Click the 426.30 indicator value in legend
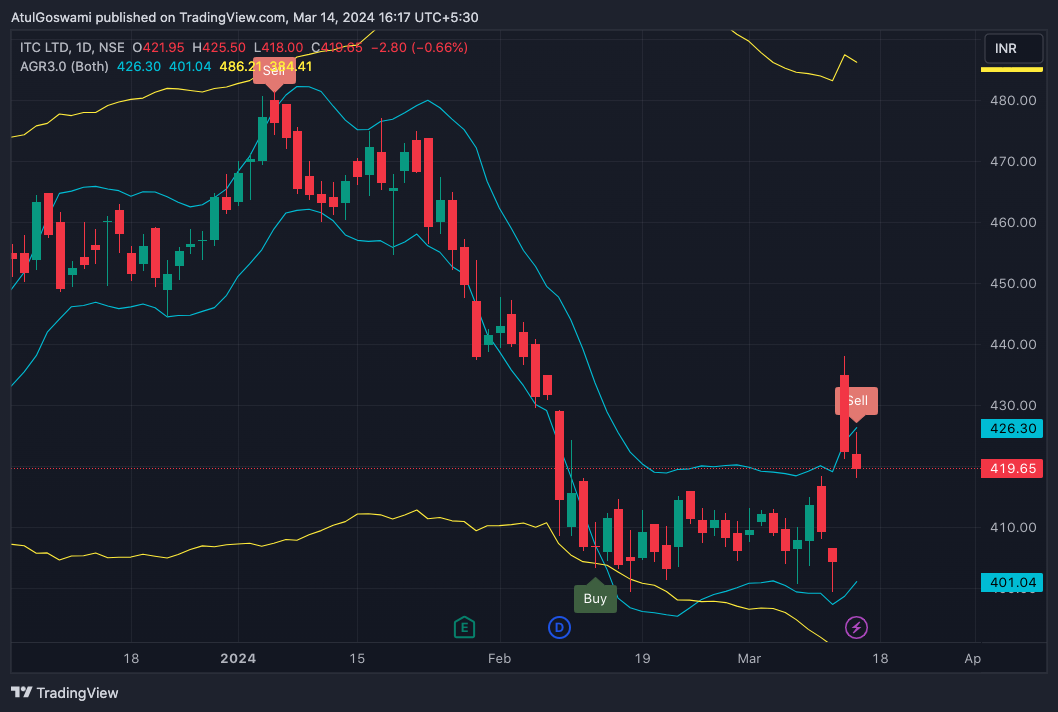Viewport: 1058px width, 712px height. [139, 66]
